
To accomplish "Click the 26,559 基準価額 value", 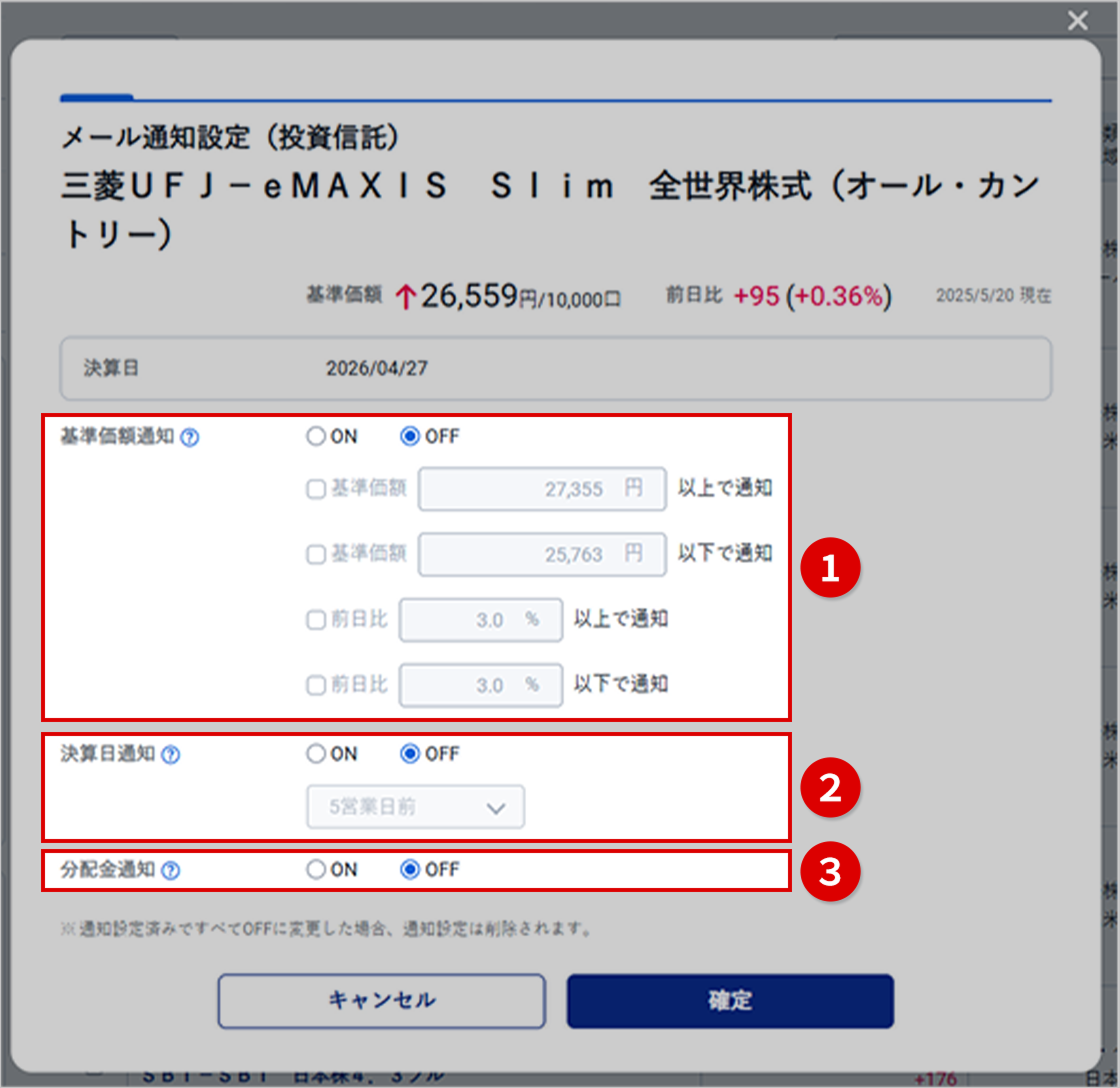I will coord(469,296).
